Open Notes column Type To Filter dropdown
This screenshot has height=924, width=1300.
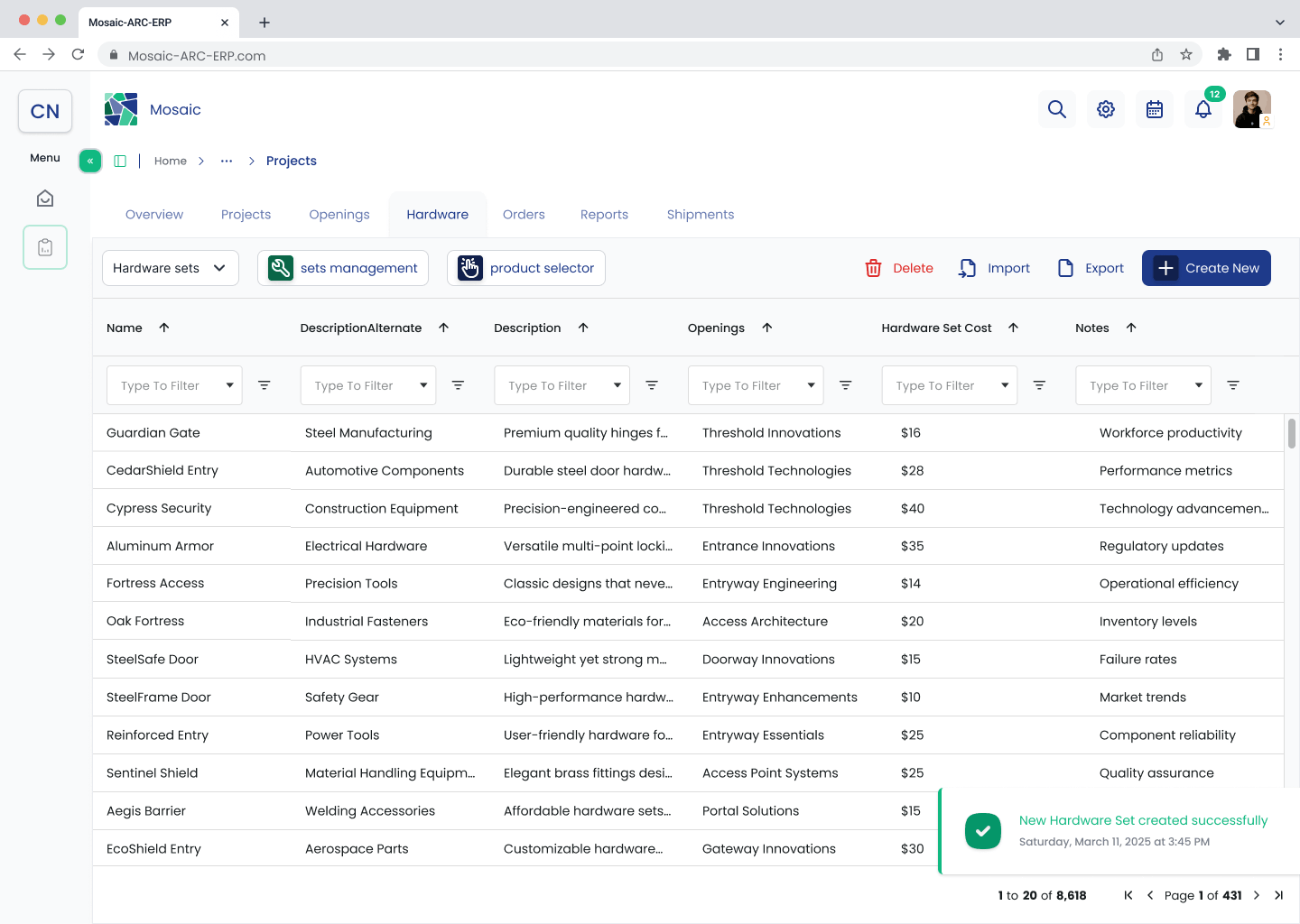[1144, 385]
